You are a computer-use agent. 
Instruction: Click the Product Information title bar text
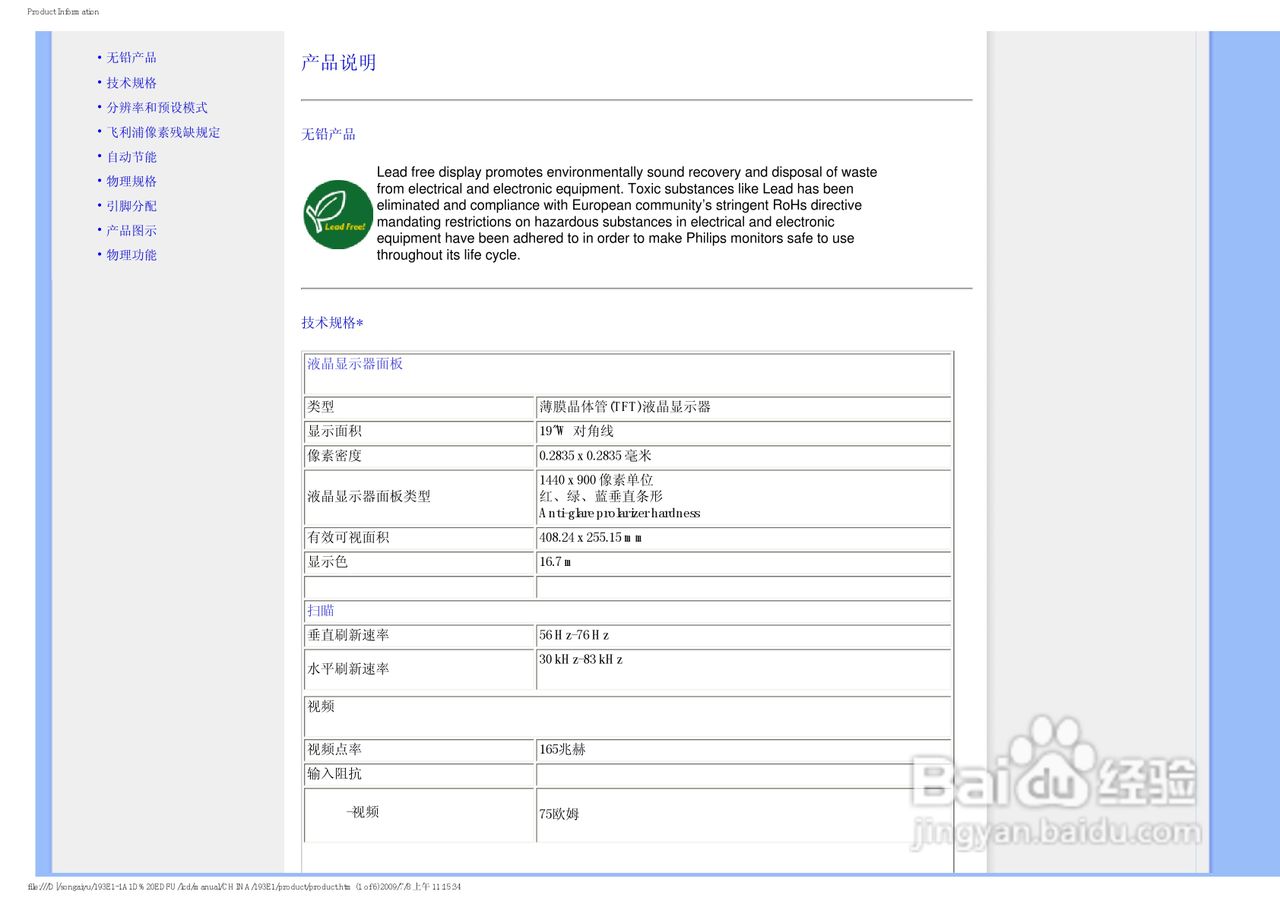click(x=62, y=11)
